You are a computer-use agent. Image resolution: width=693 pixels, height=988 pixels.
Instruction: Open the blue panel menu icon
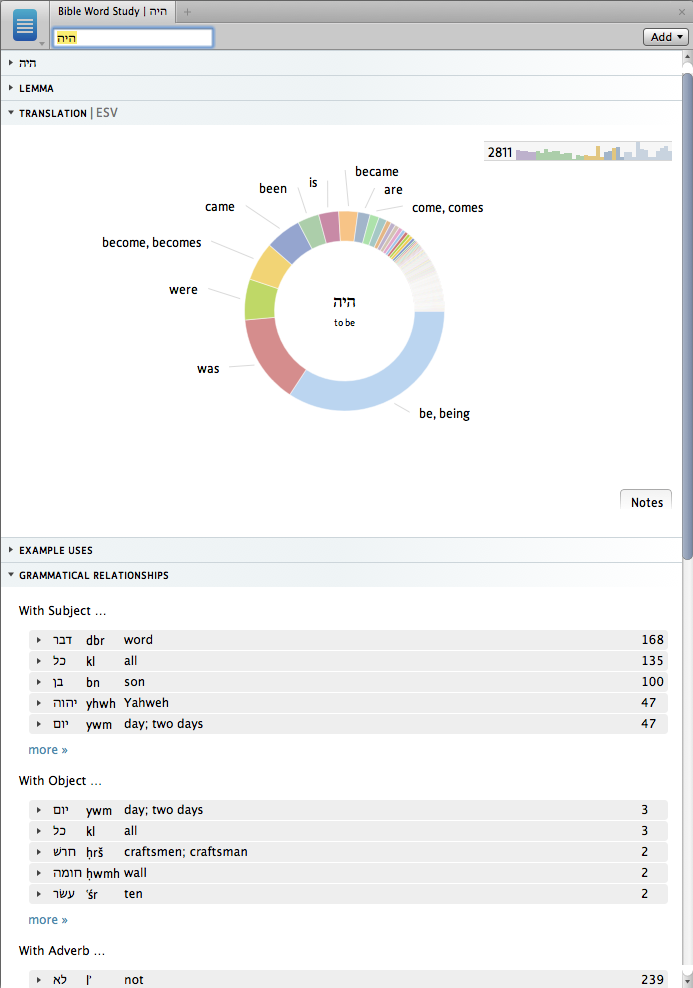pos(25,26)
